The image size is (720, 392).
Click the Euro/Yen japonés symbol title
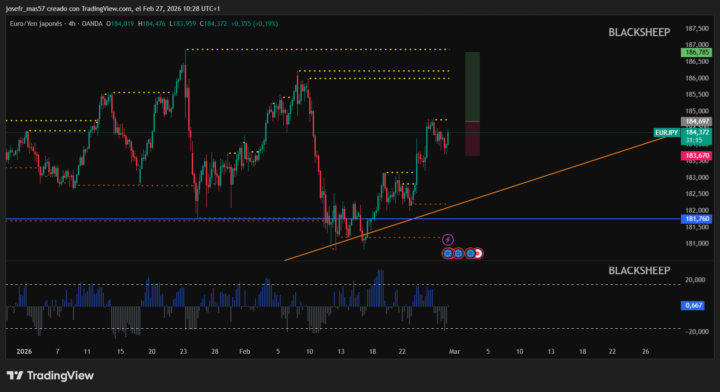[36, 23]
